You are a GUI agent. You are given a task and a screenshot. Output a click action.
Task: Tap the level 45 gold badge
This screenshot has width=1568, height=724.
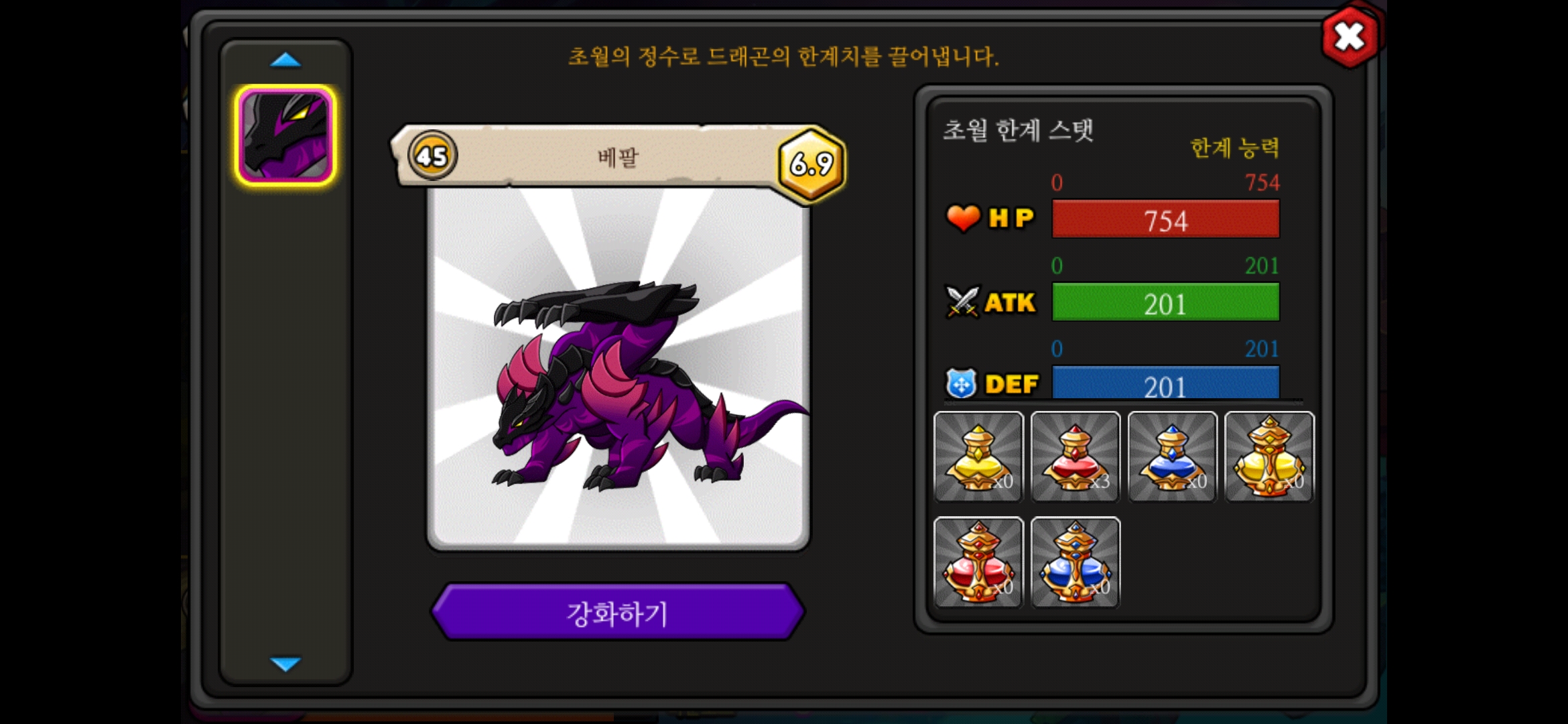[x=432, y=156]
